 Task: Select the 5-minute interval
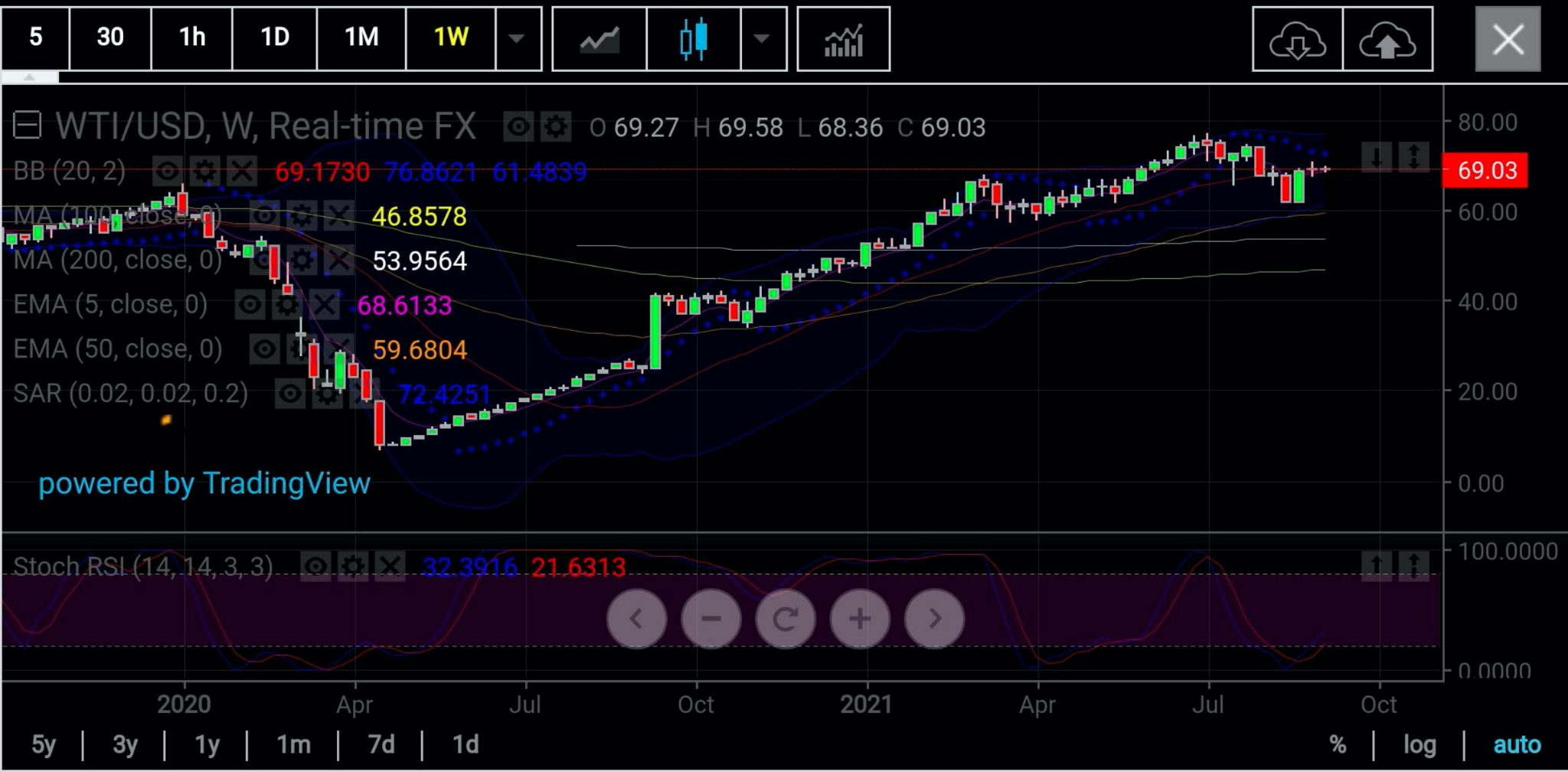35,38
